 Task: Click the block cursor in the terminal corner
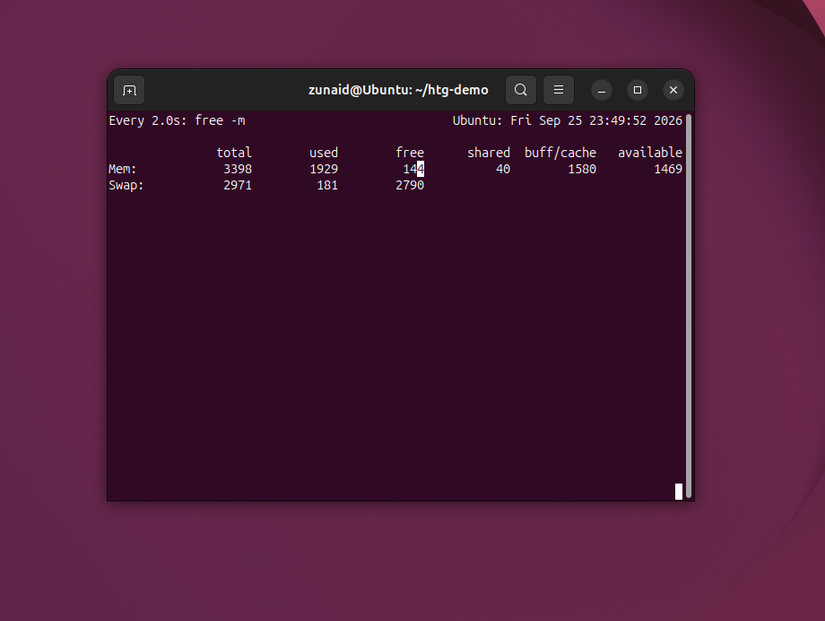point(679,492)
